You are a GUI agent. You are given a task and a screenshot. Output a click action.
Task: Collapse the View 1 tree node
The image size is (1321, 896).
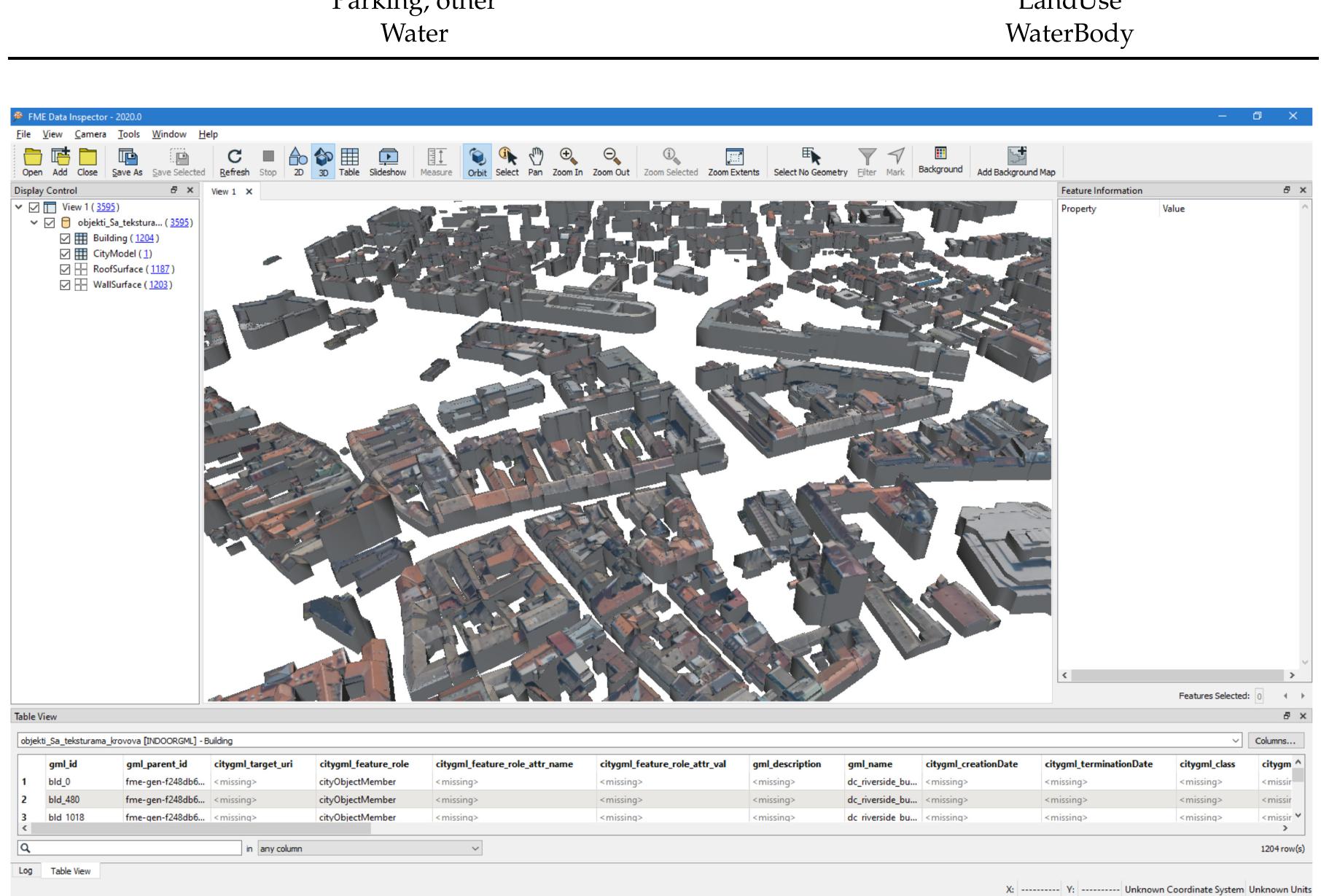19,207
